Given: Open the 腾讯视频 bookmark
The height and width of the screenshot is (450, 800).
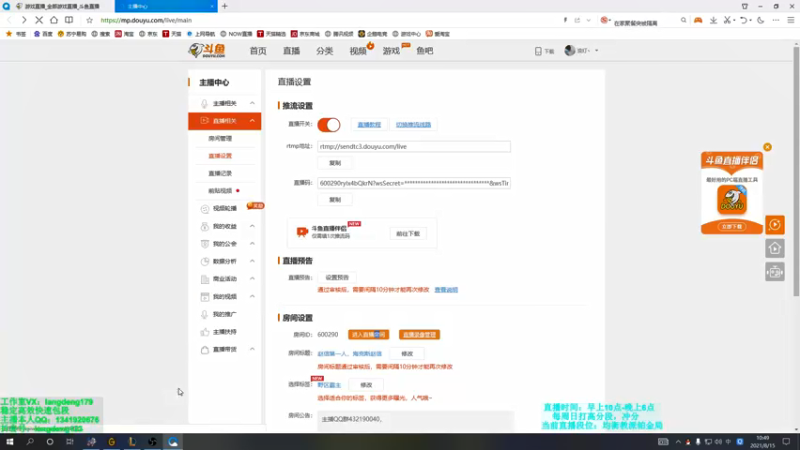Looking at the screenshot, I should click(x=339, y=34).
